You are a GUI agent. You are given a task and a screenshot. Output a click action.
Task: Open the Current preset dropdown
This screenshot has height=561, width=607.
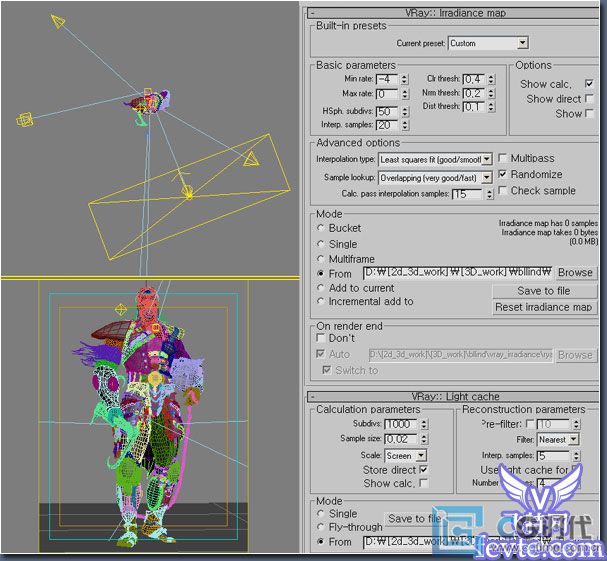[522, 43]
